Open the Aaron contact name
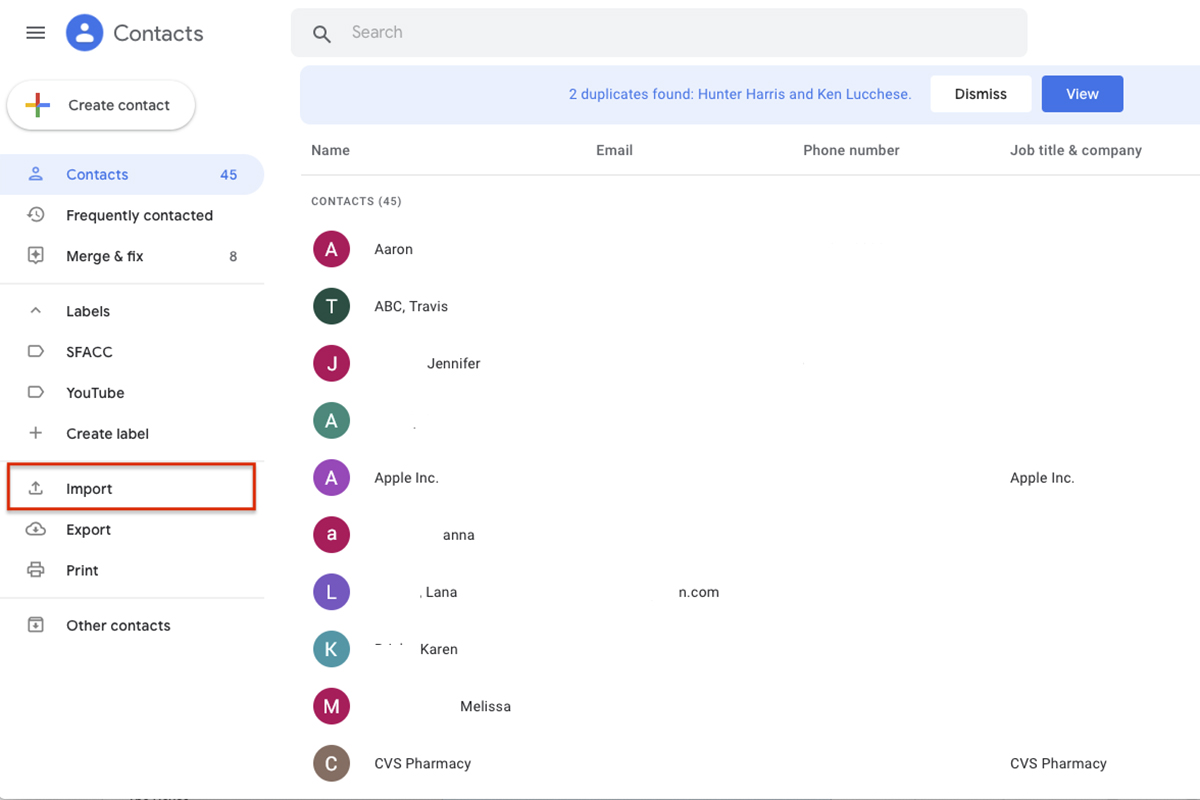1200x800 pixels. [x=393, y=249]
